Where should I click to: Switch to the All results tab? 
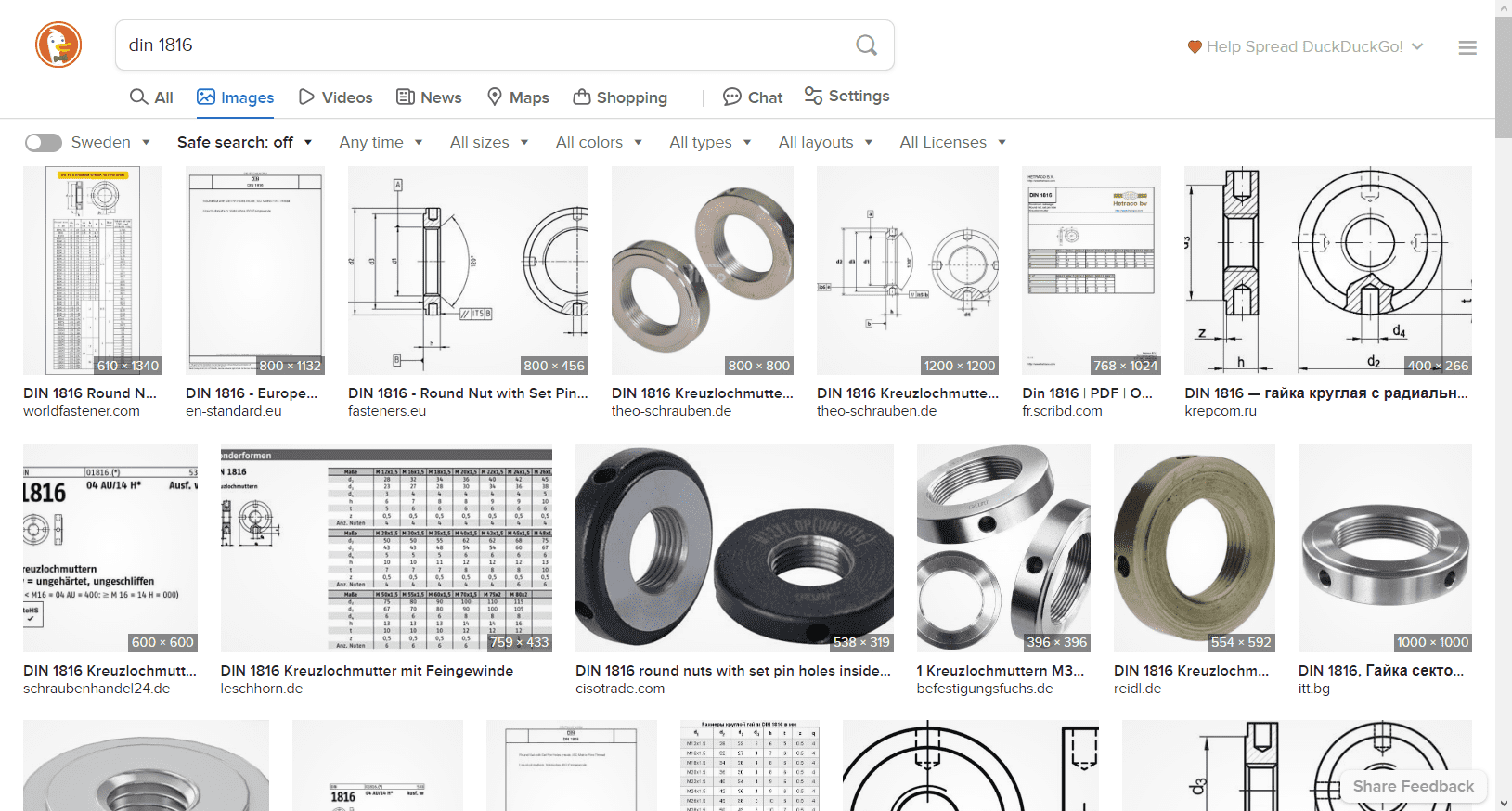151,97
